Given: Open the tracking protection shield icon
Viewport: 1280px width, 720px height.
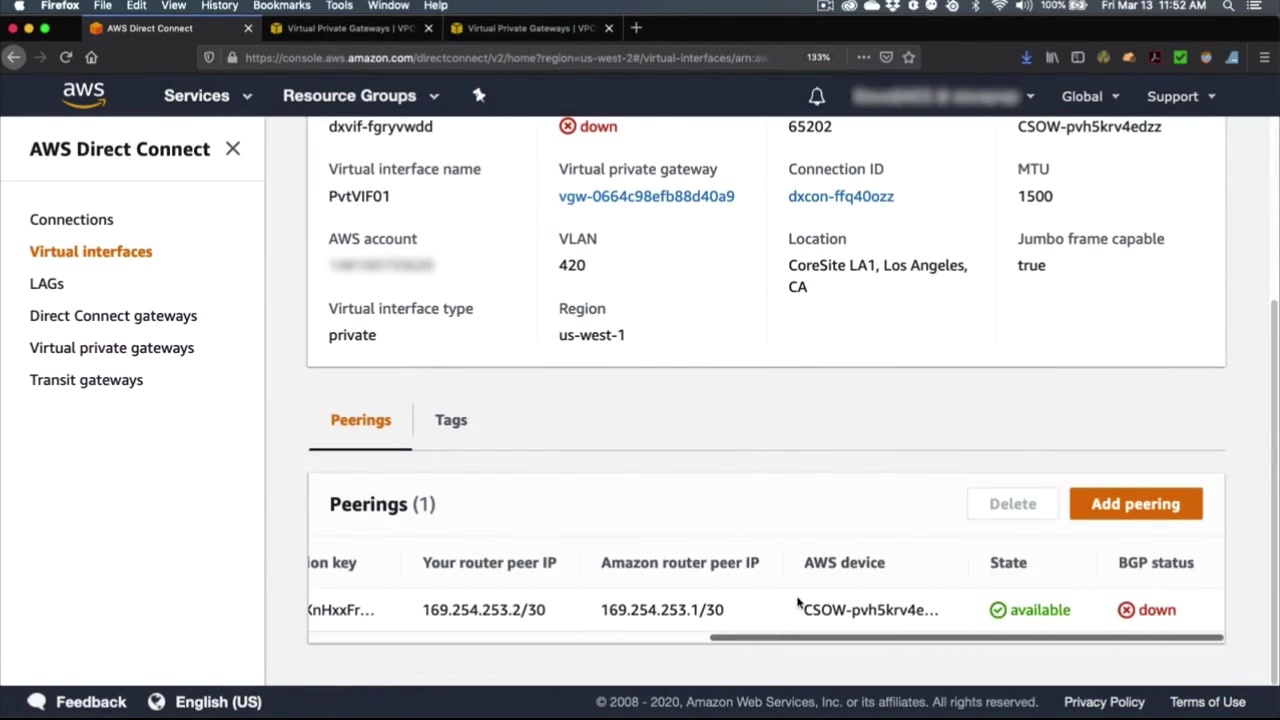Looking at the screenshot, I should tap(209, 57).
